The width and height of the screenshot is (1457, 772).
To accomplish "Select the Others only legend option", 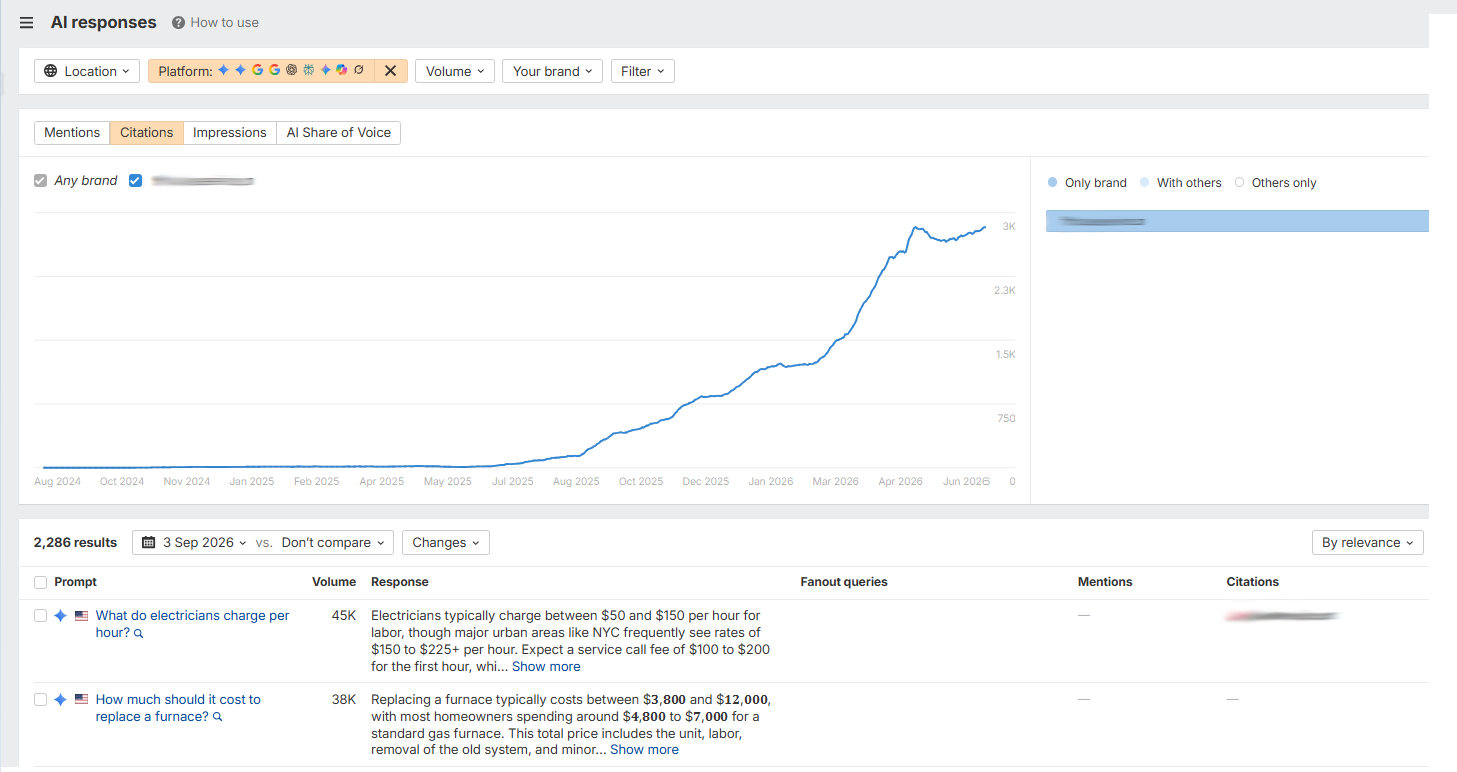I will (x=1275, y=183).
